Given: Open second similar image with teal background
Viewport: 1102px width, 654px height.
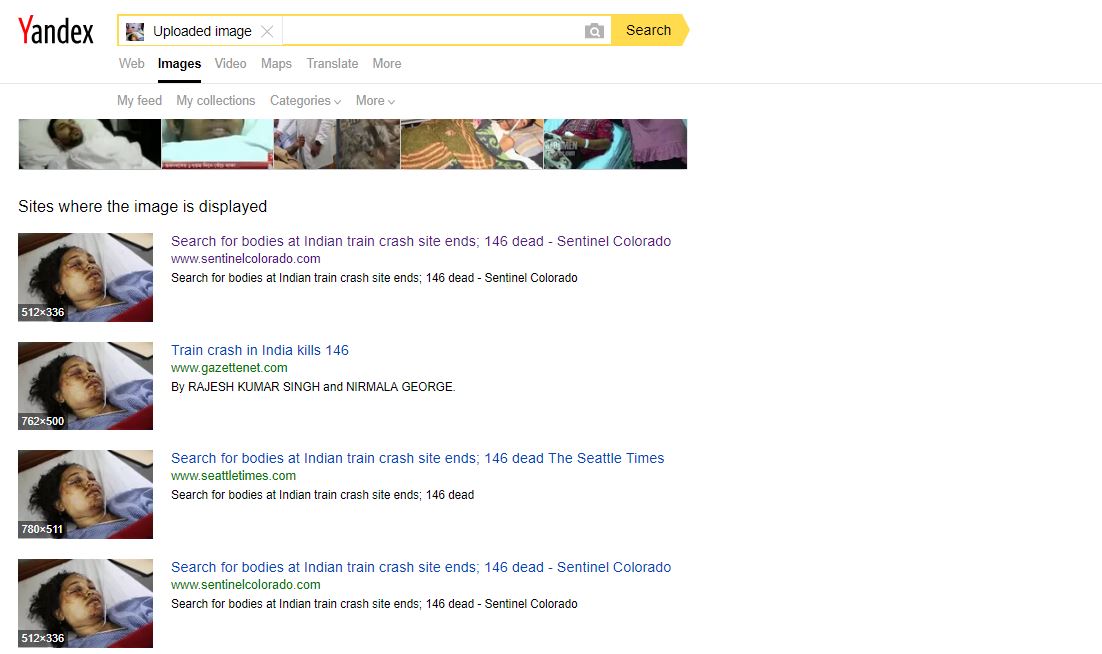Looking at the screenshot, I should pos(217,144).
